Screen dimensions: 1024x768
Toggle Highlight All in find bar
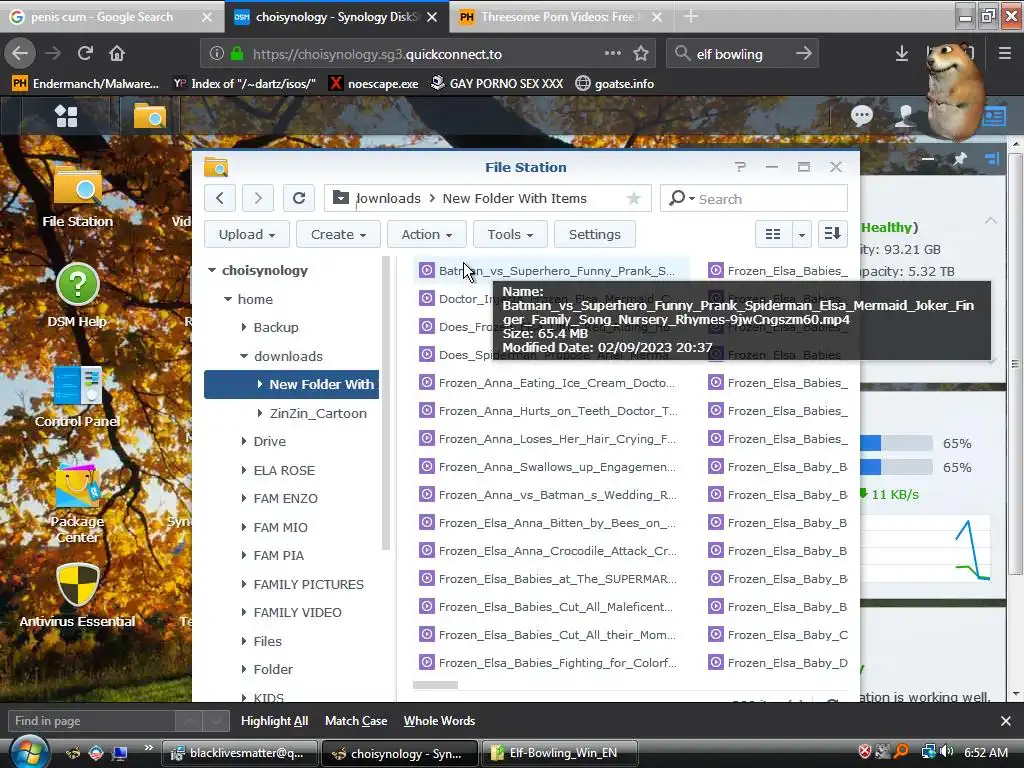tap(274, 721)
